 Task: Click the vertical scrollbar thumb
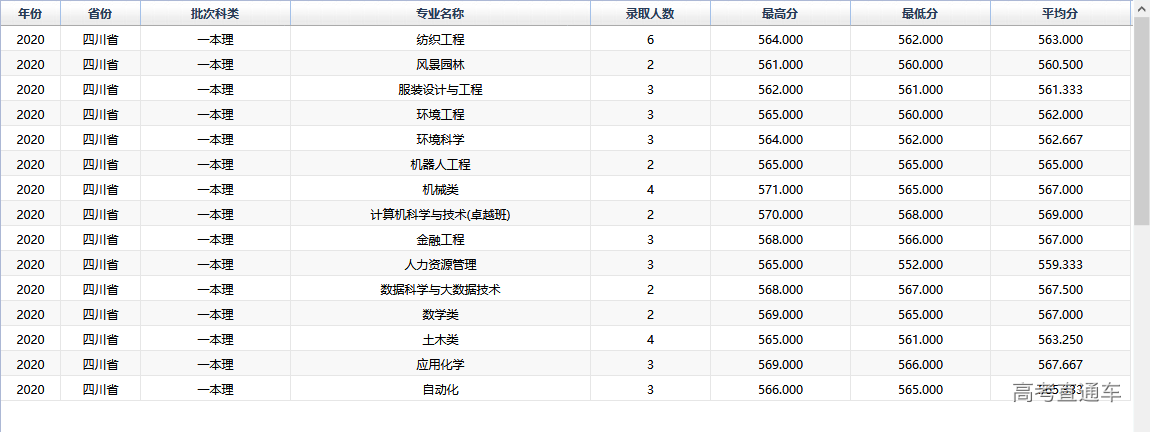coord(1141,120)
